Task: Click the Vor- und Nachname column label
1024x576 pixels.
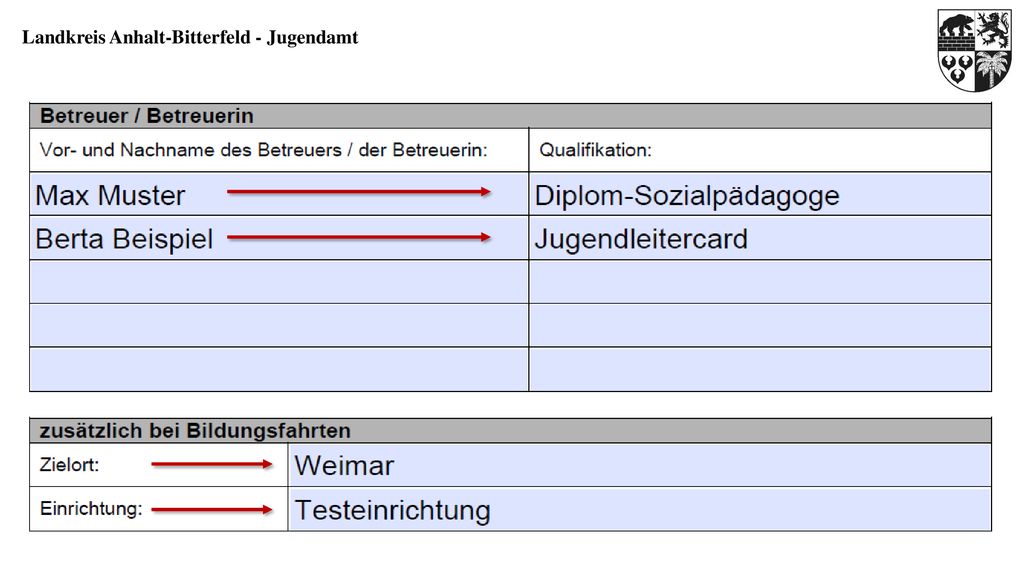Action: [263, 150]
